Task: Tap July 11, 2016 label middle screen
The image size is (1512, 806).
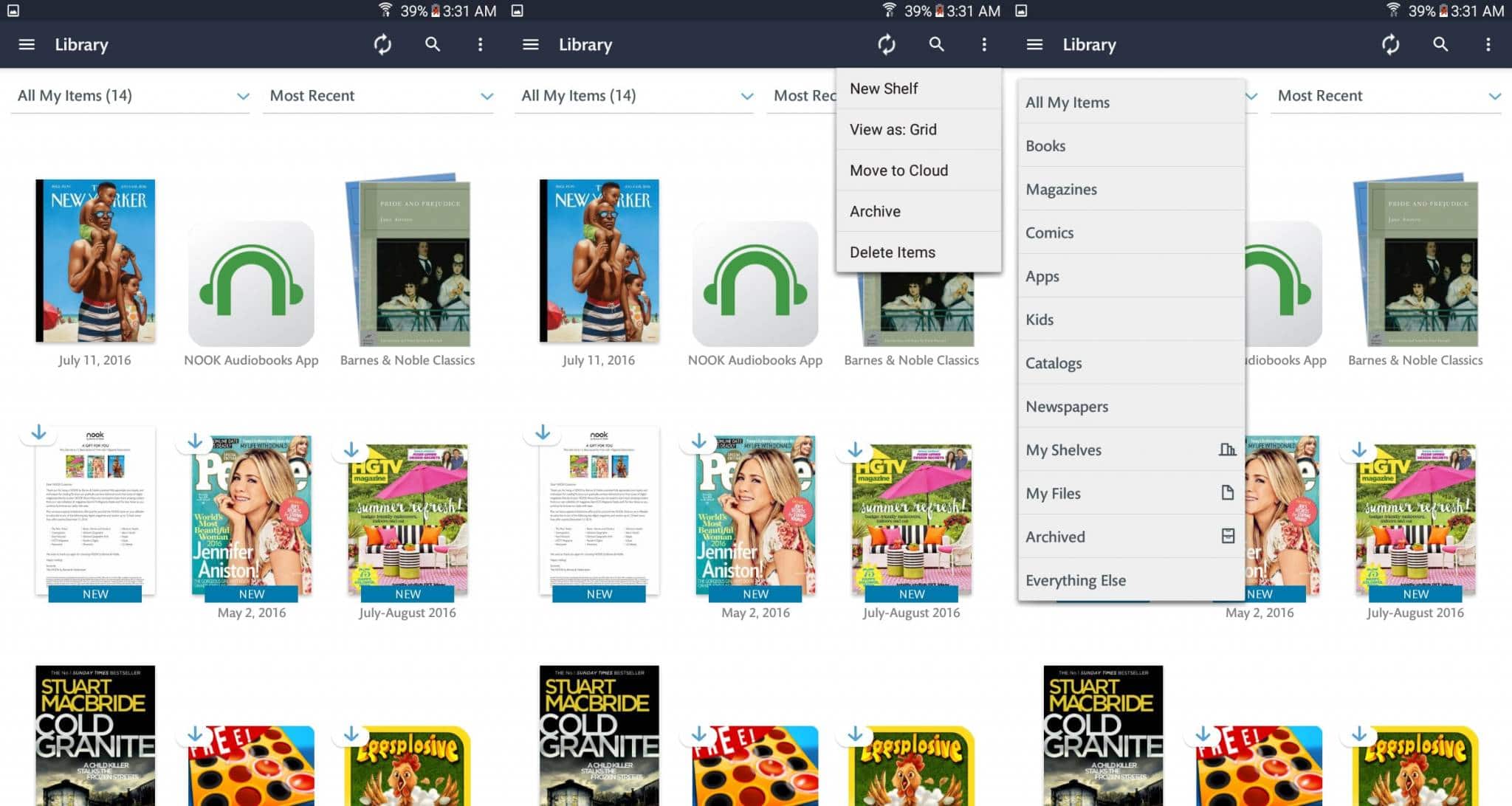Action: coord(599,360)
